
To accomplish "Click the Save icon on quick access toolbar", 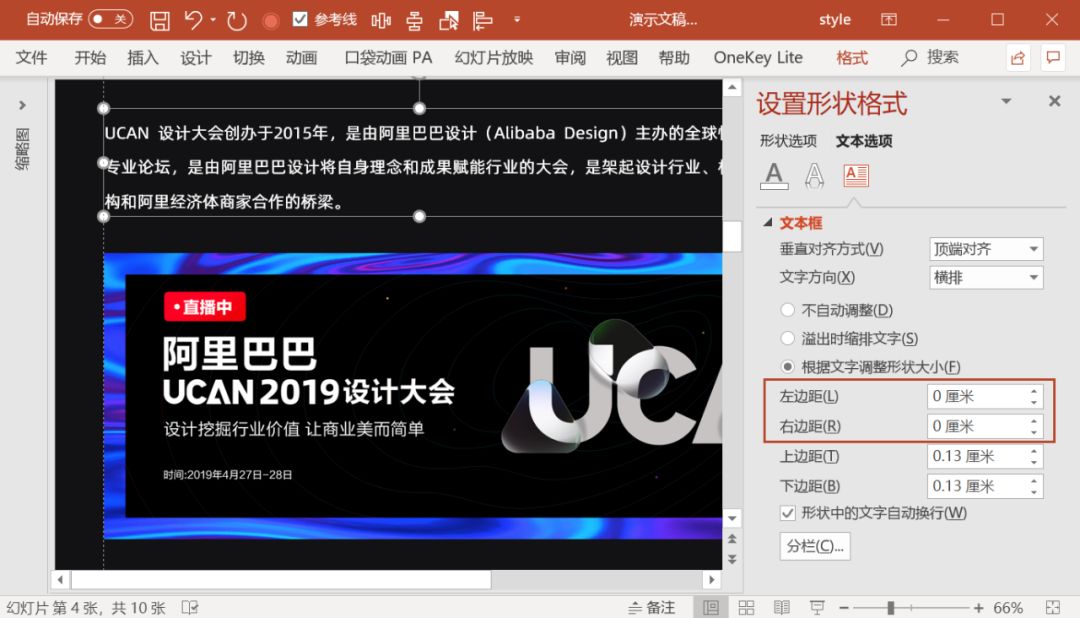I will point(160,19).
